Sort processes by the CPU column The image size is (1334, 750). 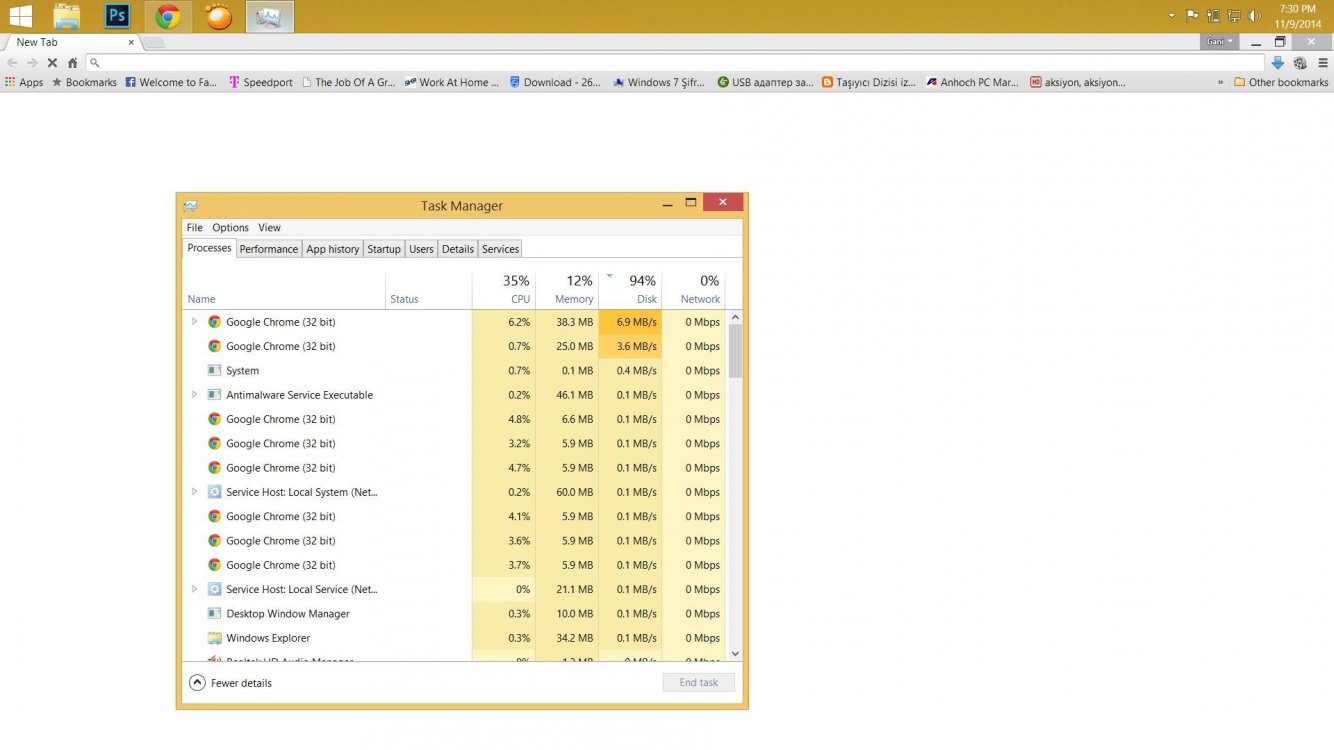[503, 289]
